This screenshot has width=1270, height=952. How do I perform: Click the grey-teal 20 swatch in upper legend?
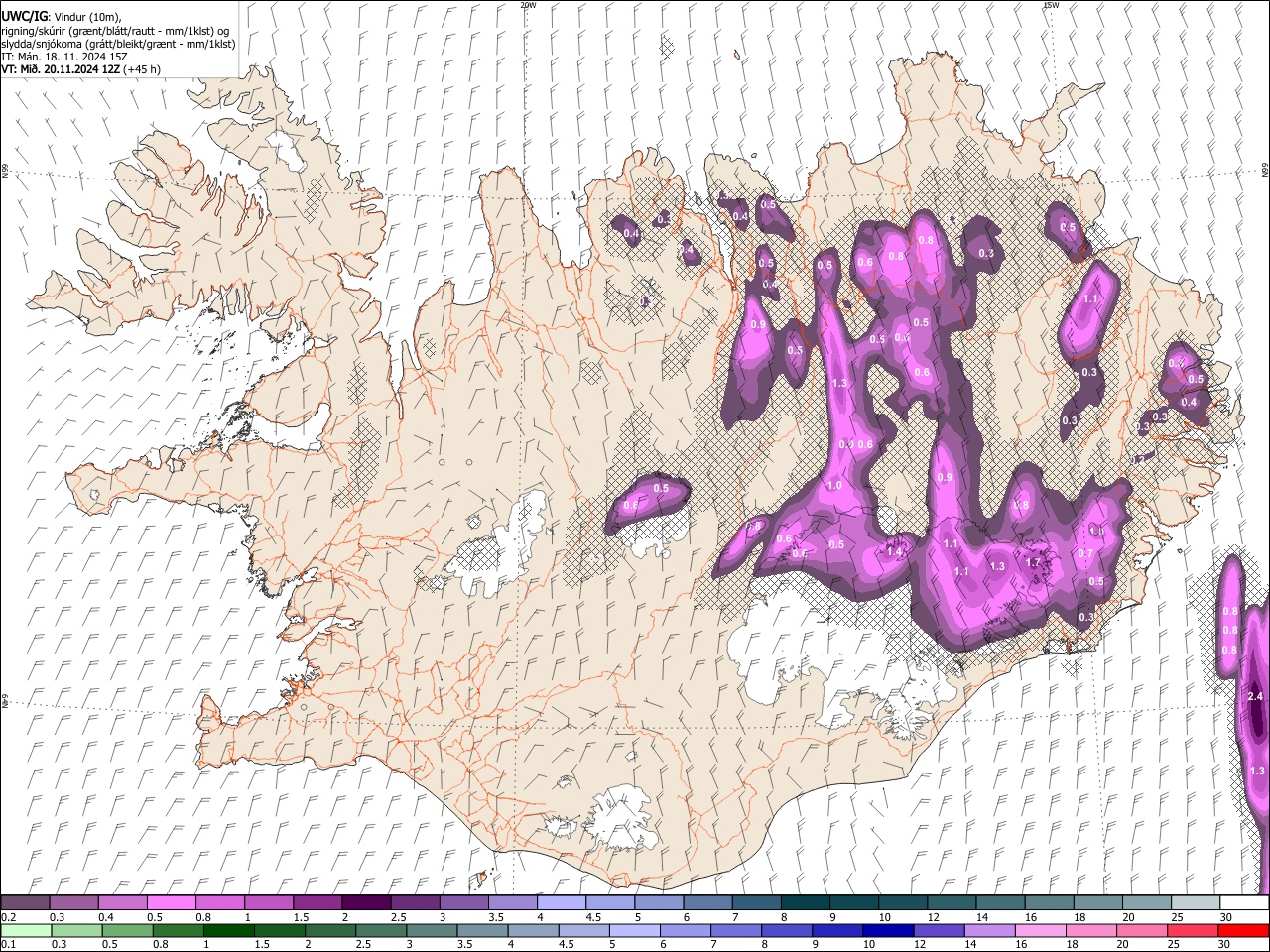(1146, 903)
